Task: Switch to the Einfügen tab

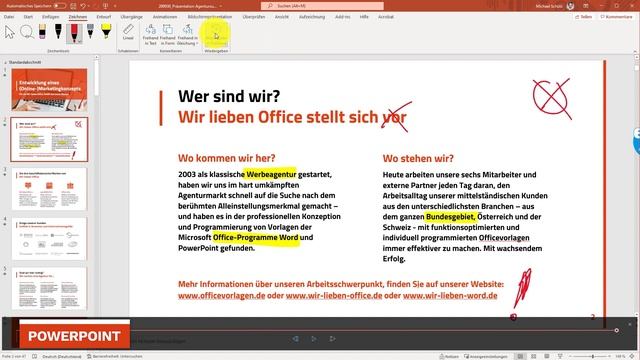Action: click(x=51, y=17)
